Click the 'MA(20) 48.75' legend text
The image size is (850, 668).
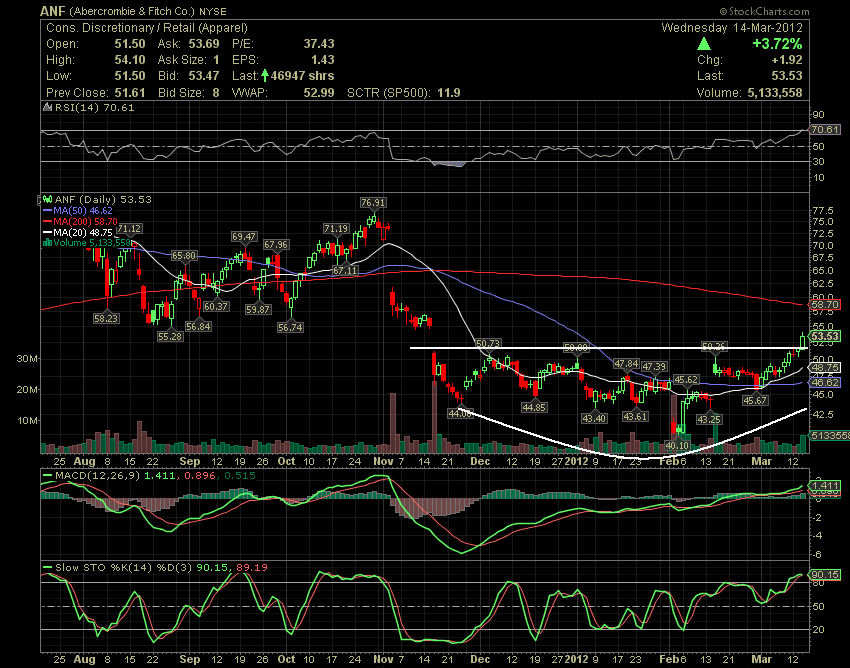pos(83,232)
